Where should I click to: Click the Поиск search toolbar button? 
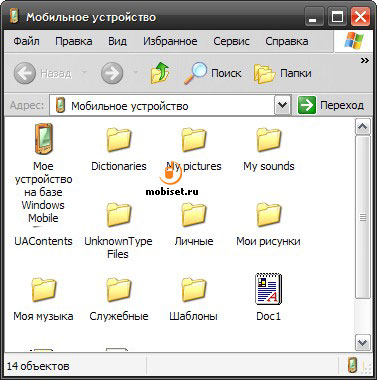pos(213,73)
